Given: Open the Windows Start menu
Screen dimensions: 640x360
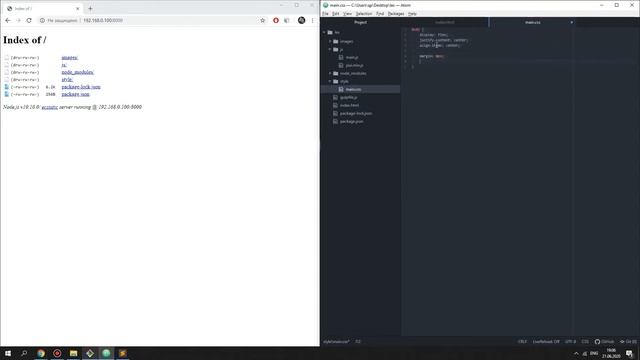Looking at the screenshot, I should (x=8, y=353).
